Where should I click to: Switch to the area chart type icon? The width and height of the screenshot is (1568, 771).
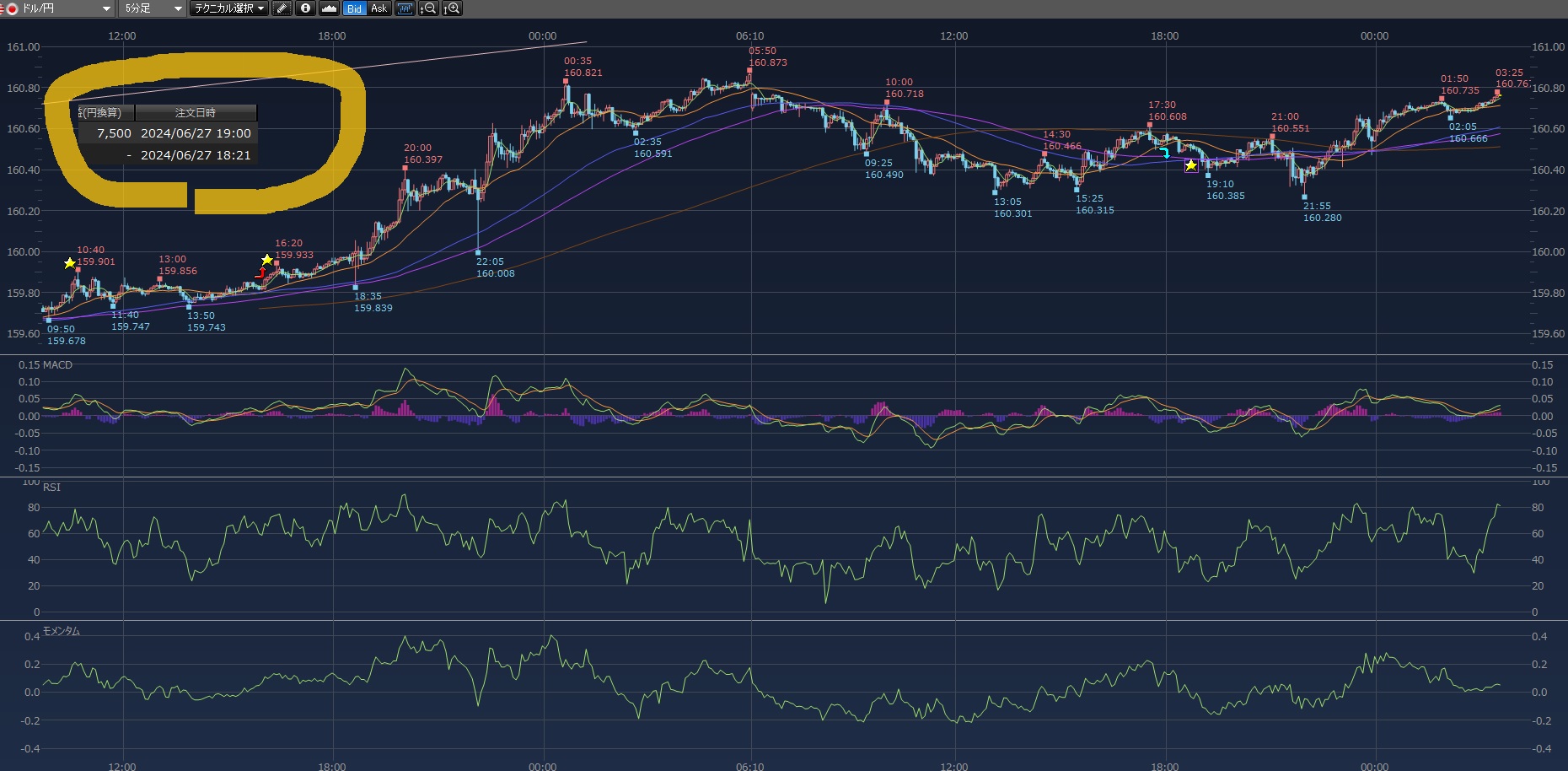(x=329, y=8)
